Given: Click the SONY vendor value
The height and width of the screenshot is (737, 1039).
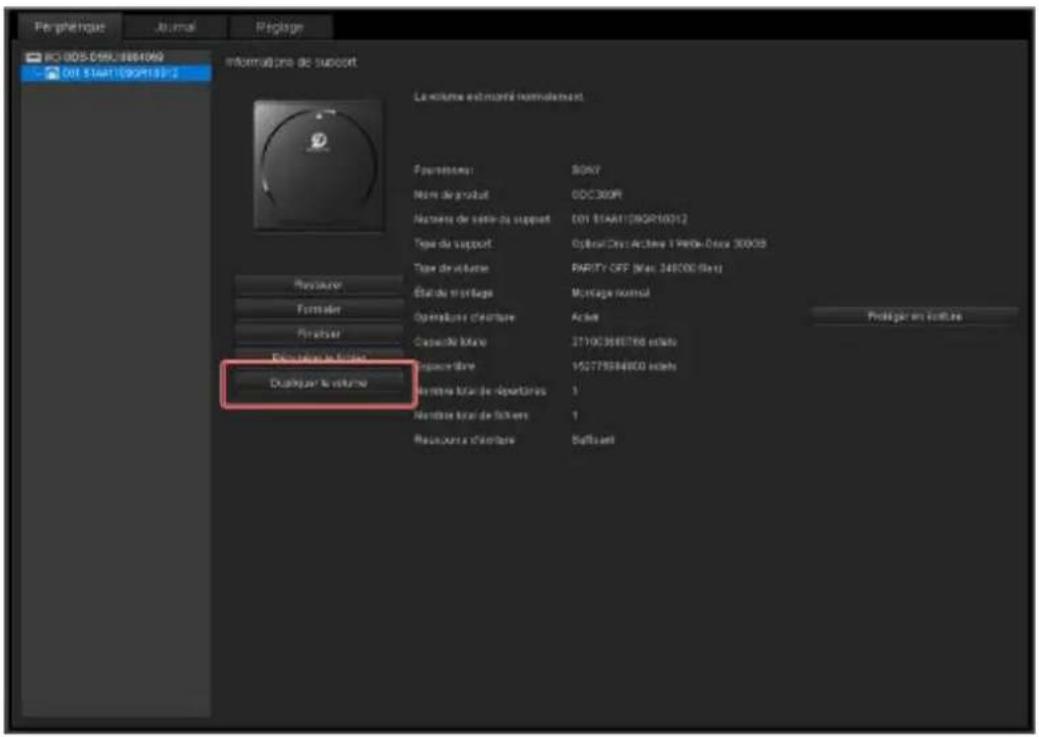Looking at the screenshot, I should click(586, 170).
